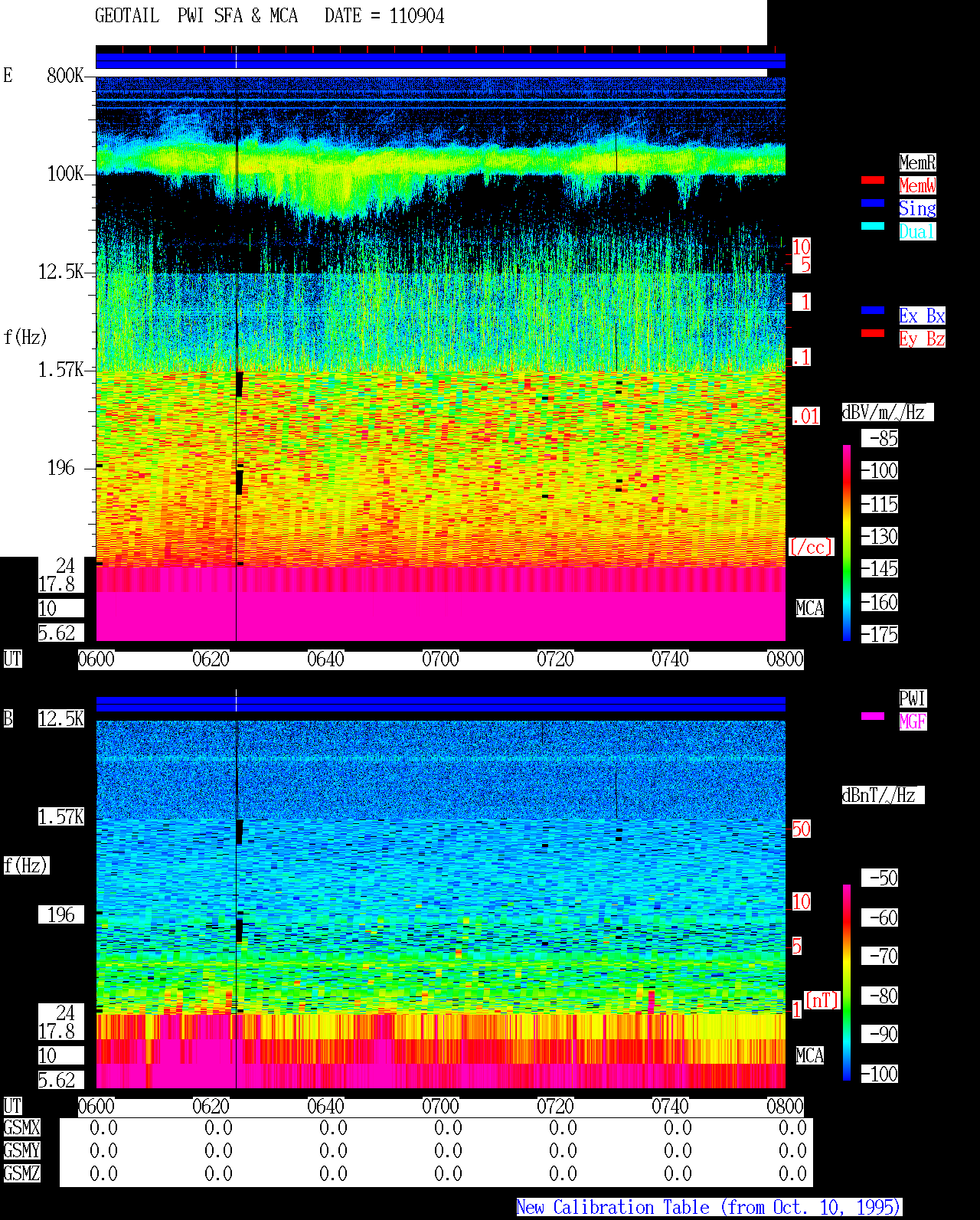Click the blue mode bar above E spectrogram
Viewport: 980px width, 1220px height.
click(x=440, y=61)
